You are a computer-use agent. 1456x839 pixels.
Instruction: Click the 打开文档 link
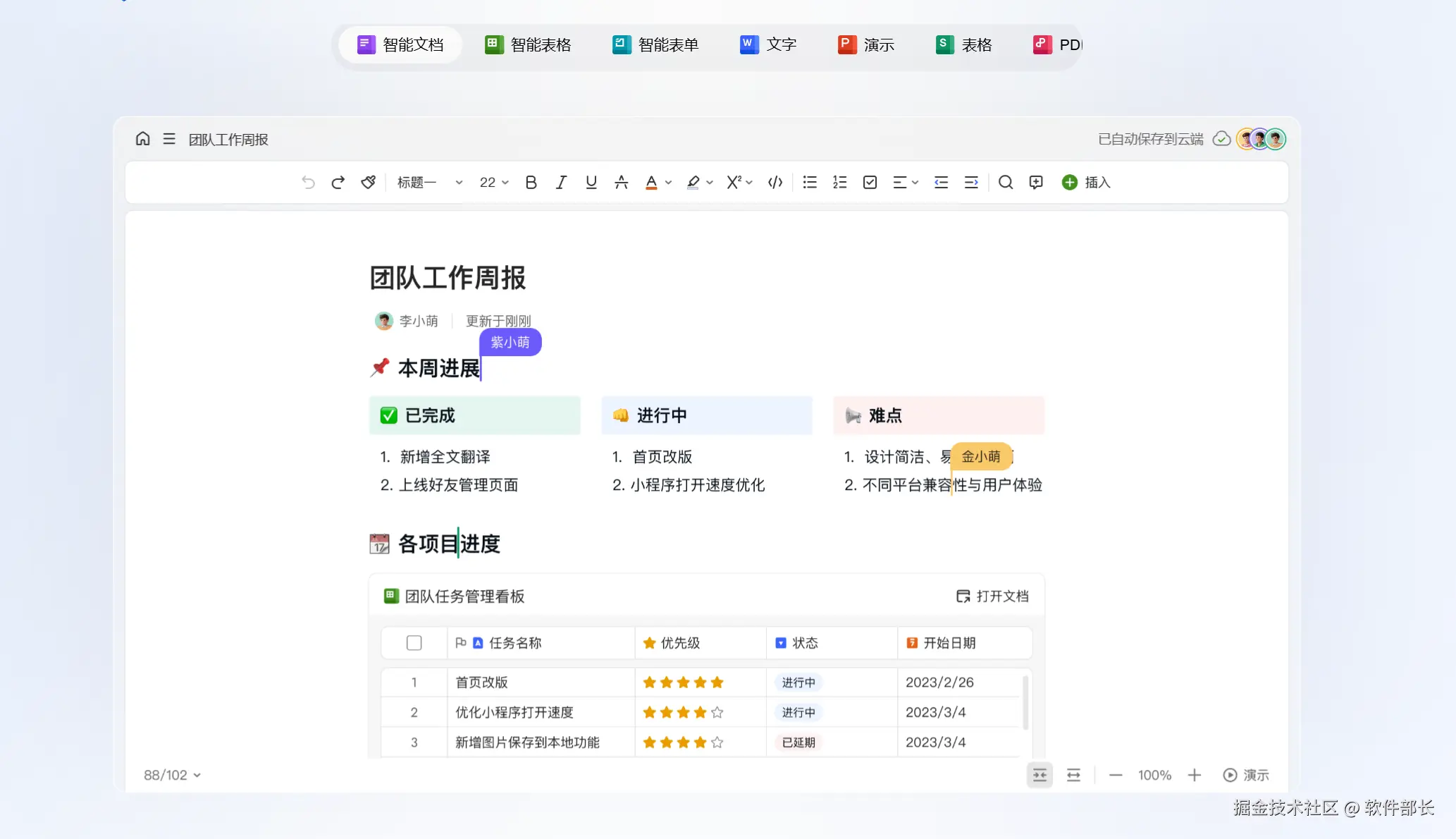coord(992,596)
